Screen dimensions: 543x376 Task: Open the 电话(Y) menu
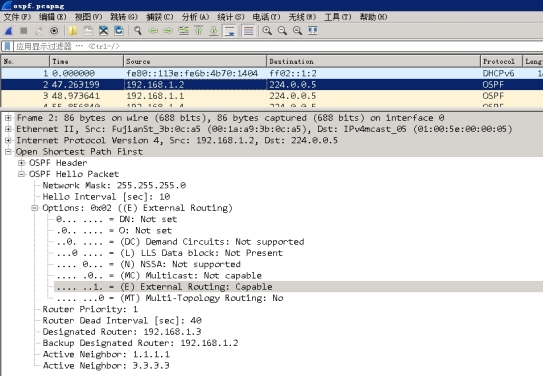point(267,17)
